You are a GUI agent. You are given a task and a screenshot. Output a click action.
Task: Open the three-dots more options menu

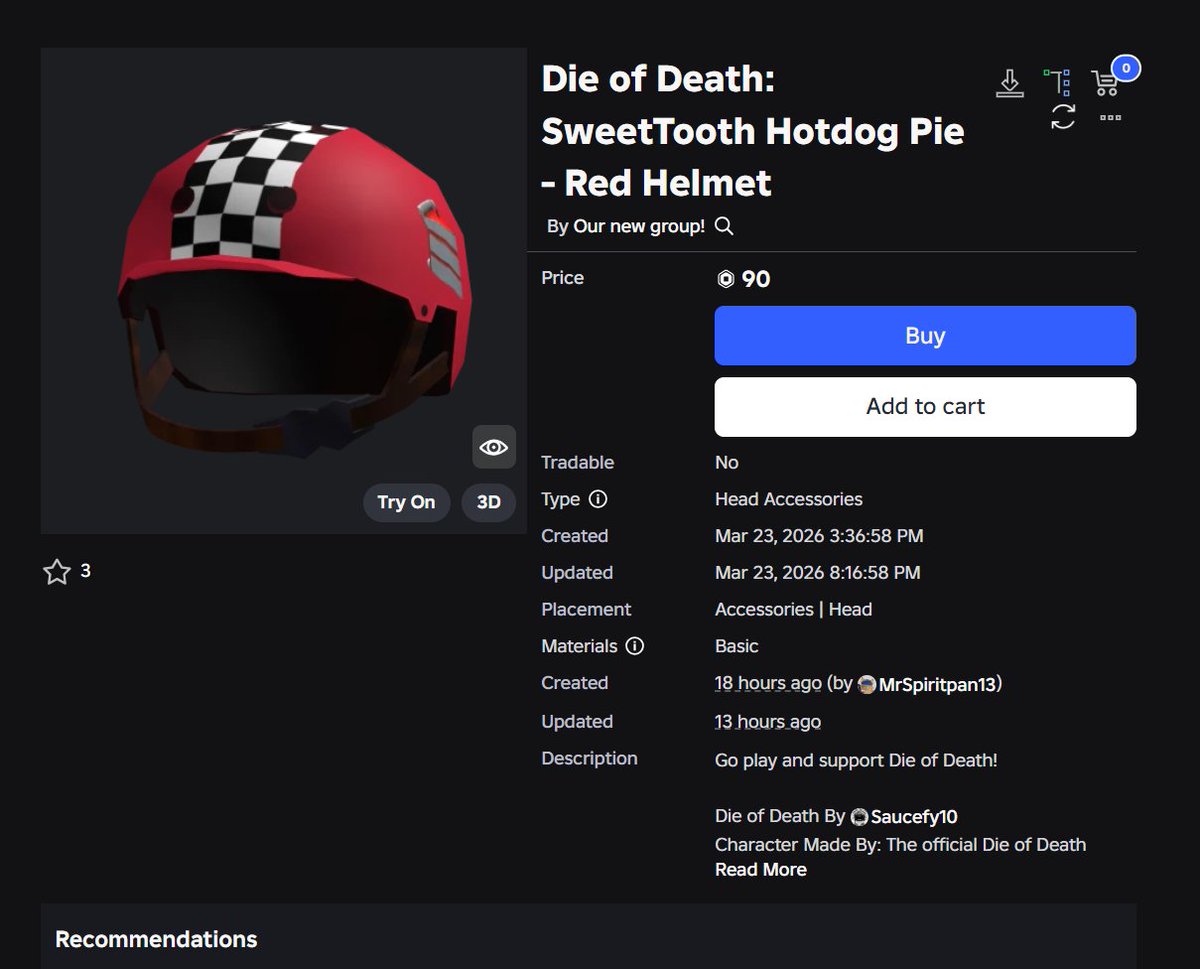tap(1110, 118)
